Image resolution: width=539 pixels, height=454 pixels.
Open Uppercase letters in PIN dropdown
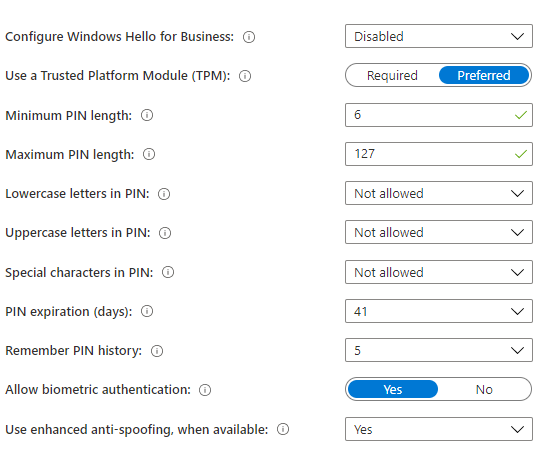pos(439,232)
